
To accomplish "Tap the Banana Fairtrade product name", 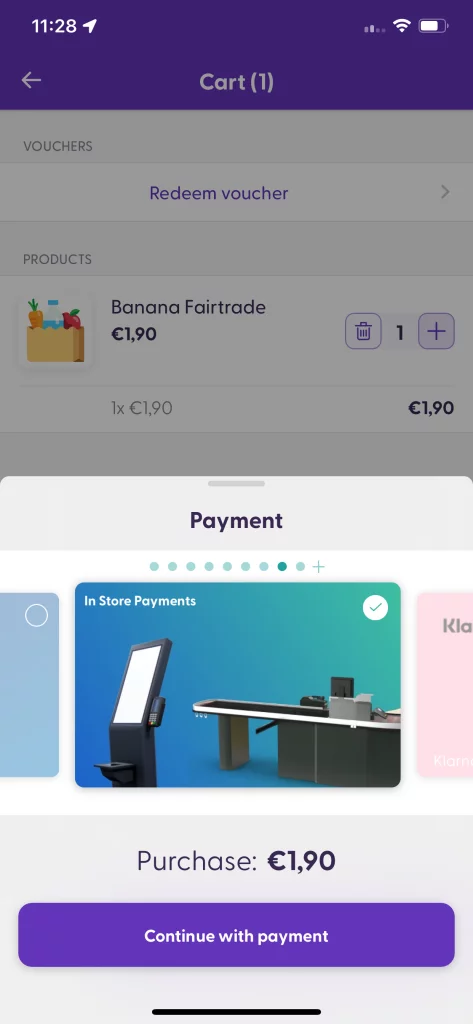I will 188,307.
